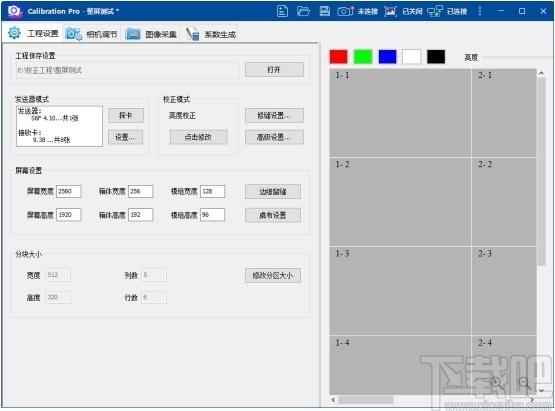Click the 打开 button for project path

[x=274, y=70]
